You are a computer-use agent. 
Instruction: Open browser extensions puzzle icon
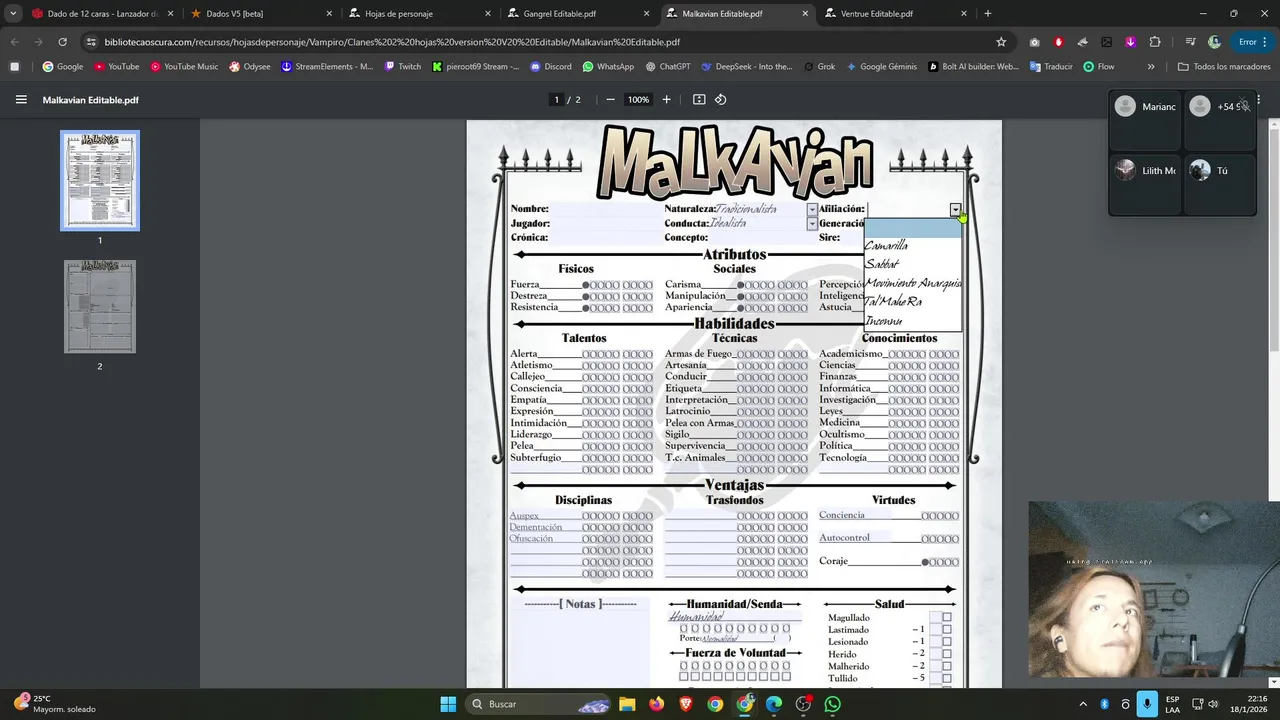click(x=1155, y=42)
